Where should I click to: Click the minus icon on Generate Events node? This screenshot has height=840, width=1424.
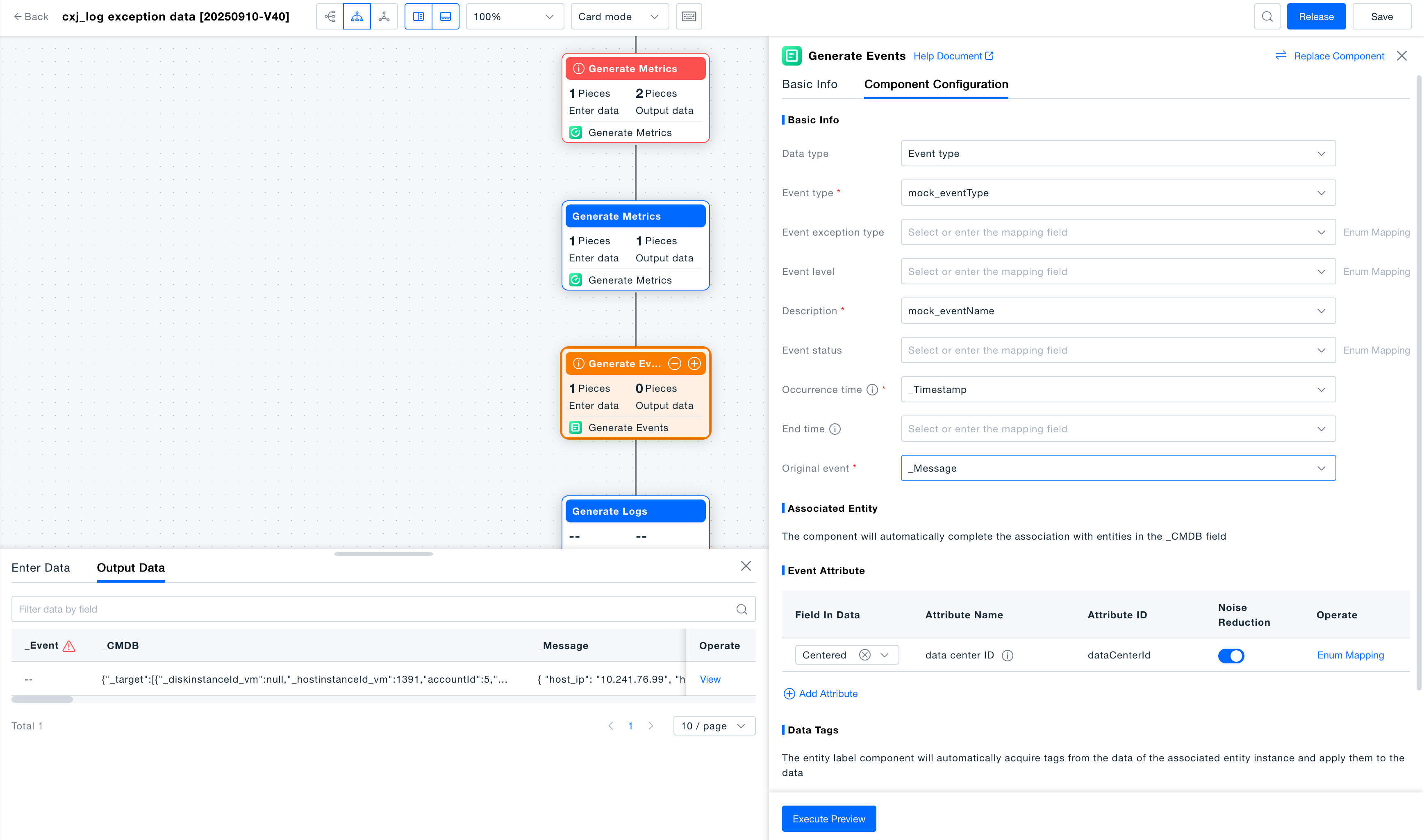click(674, 363)
